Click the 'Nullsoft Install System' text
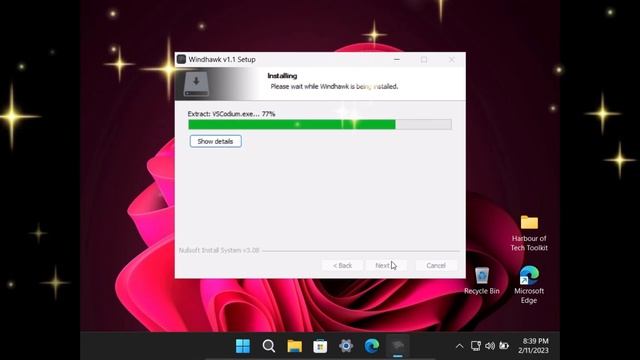The height and width of the screenshot is (360, 640). 219,250
